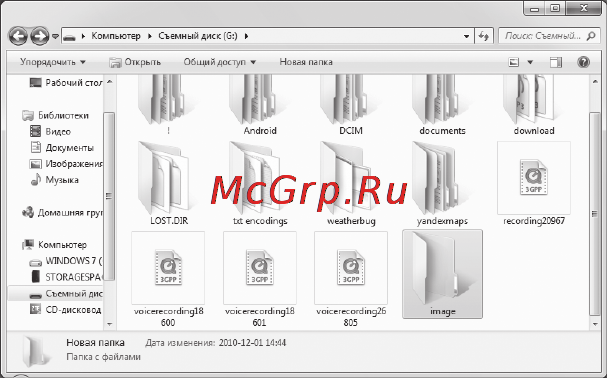Click the Новая папка name in details pane

tap(95, 343)
